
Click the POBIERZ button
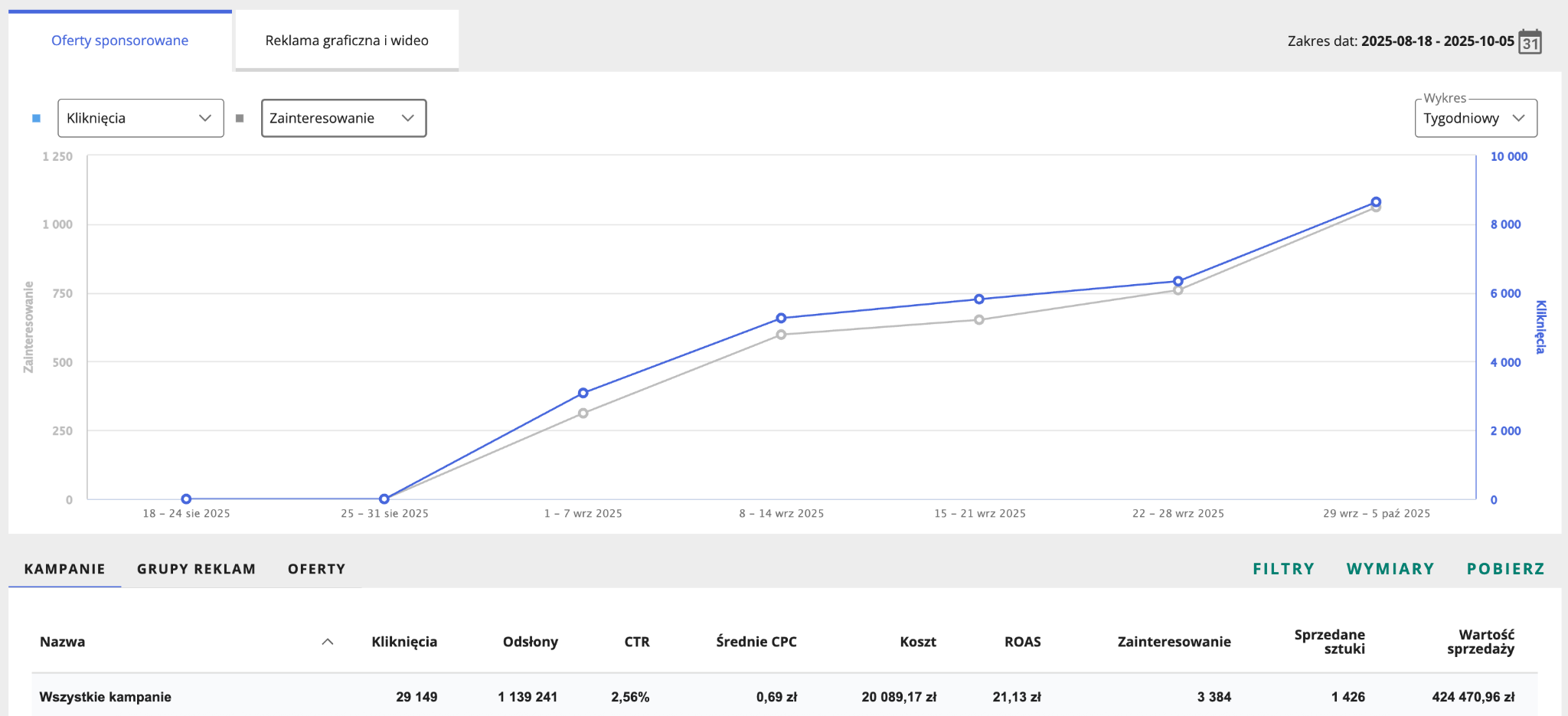pos(1505,569)
